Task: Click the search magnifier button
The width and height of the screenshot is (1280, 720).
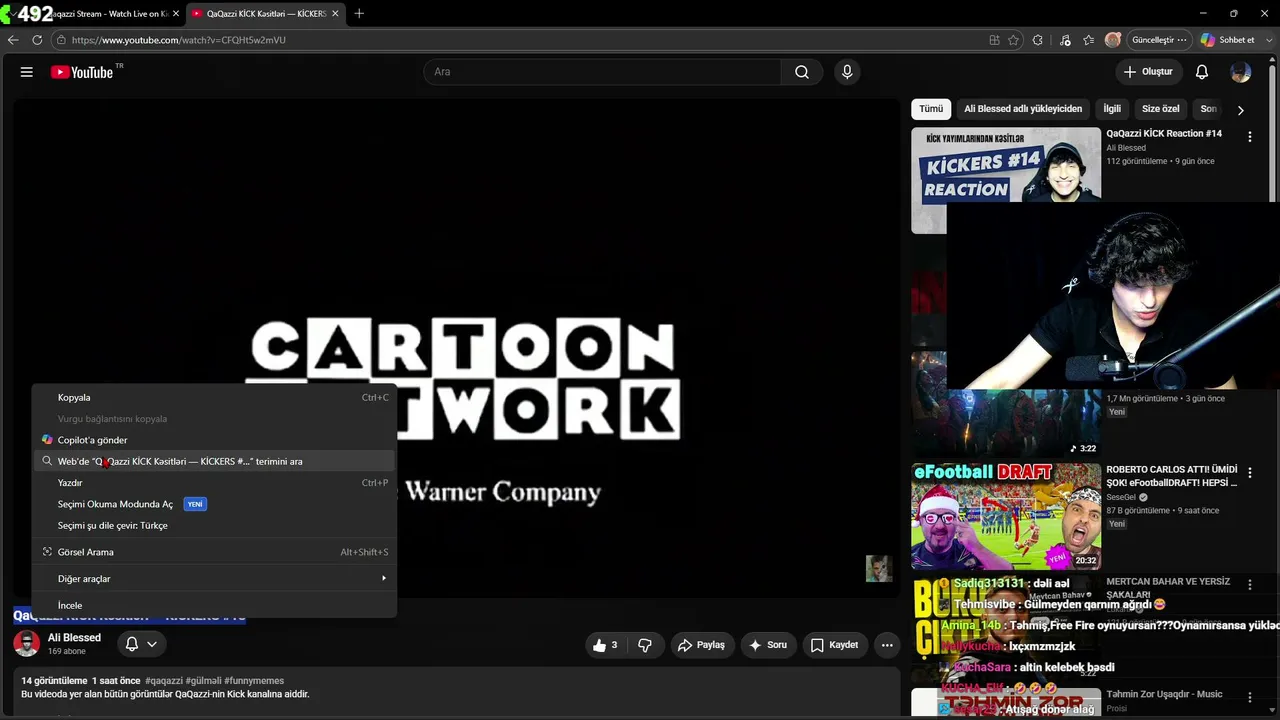Action: 802,72
